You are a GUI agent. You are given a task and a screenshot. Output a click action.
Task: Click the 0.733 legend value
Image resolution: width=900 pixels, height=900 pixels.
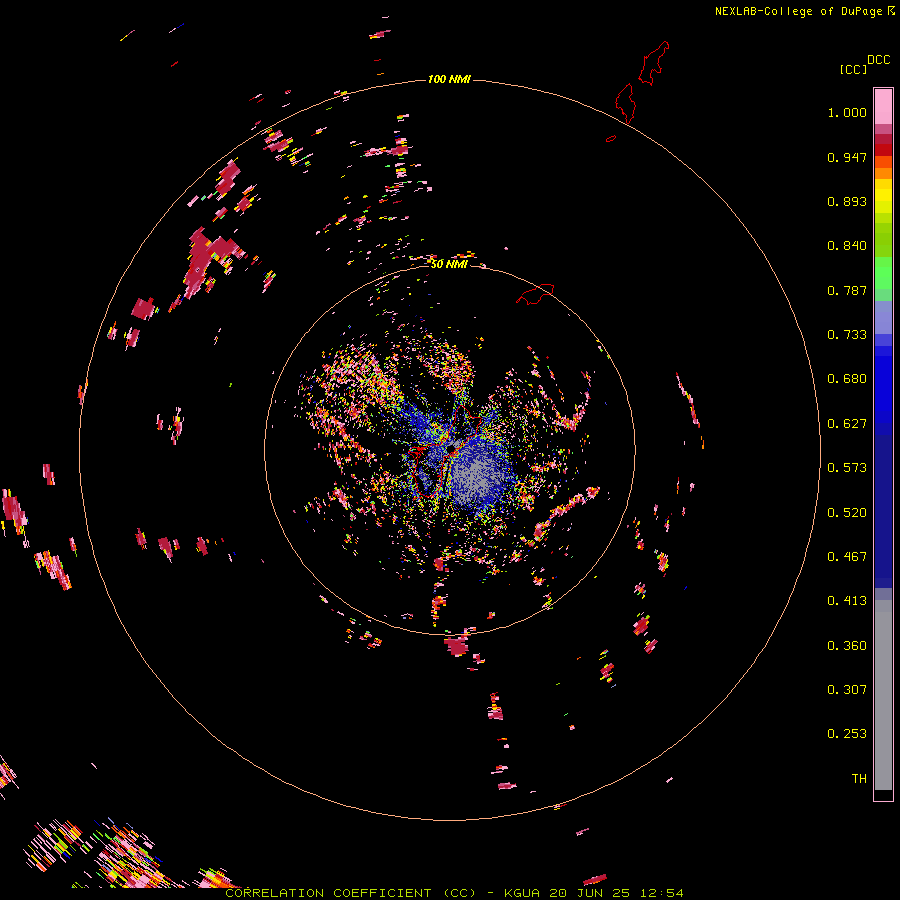(847, 335)
